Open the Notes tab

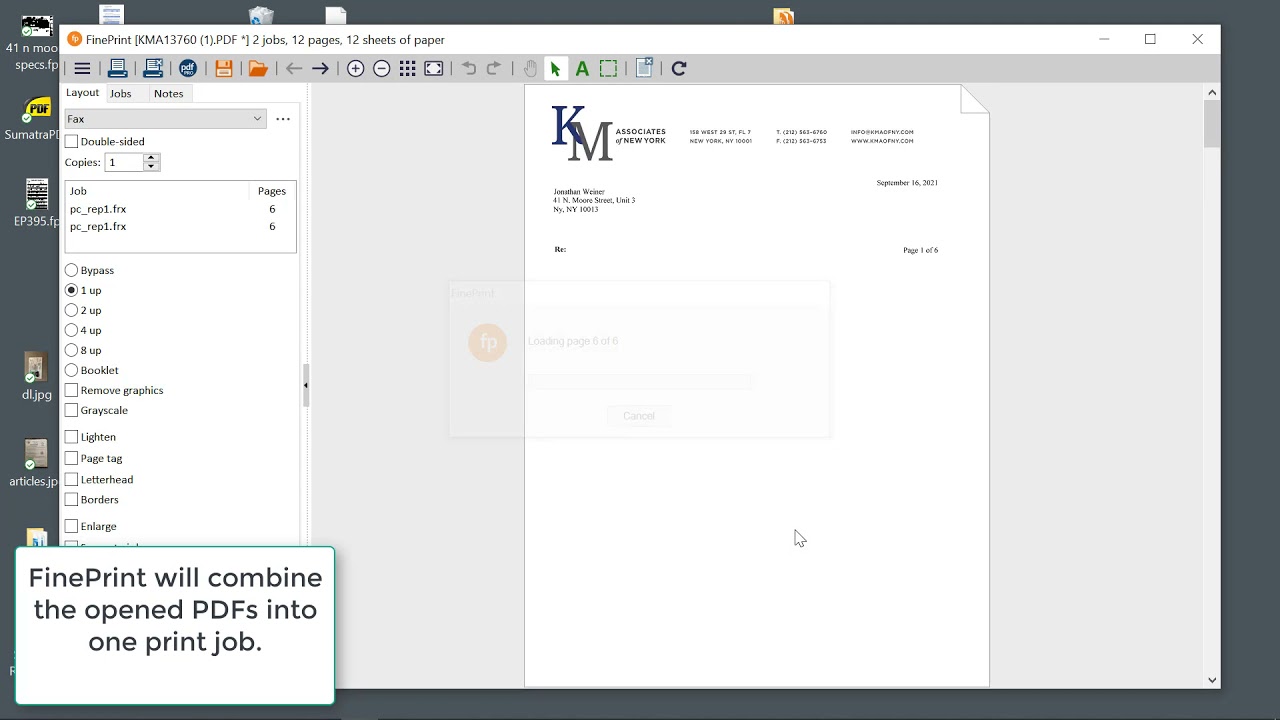point(168,93)
